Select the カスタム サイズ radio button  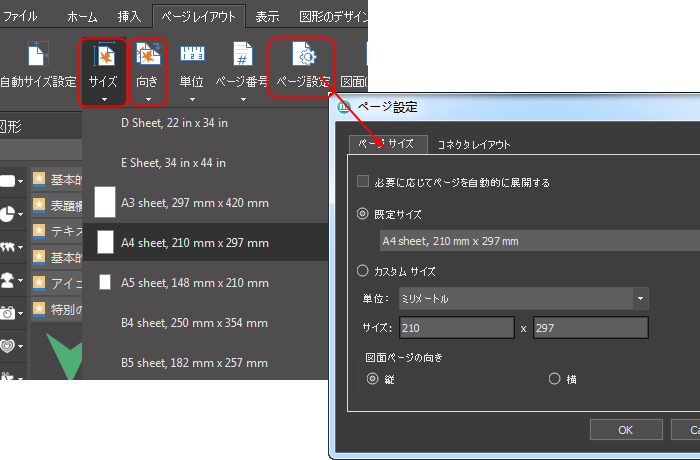[x=362, y=271]
